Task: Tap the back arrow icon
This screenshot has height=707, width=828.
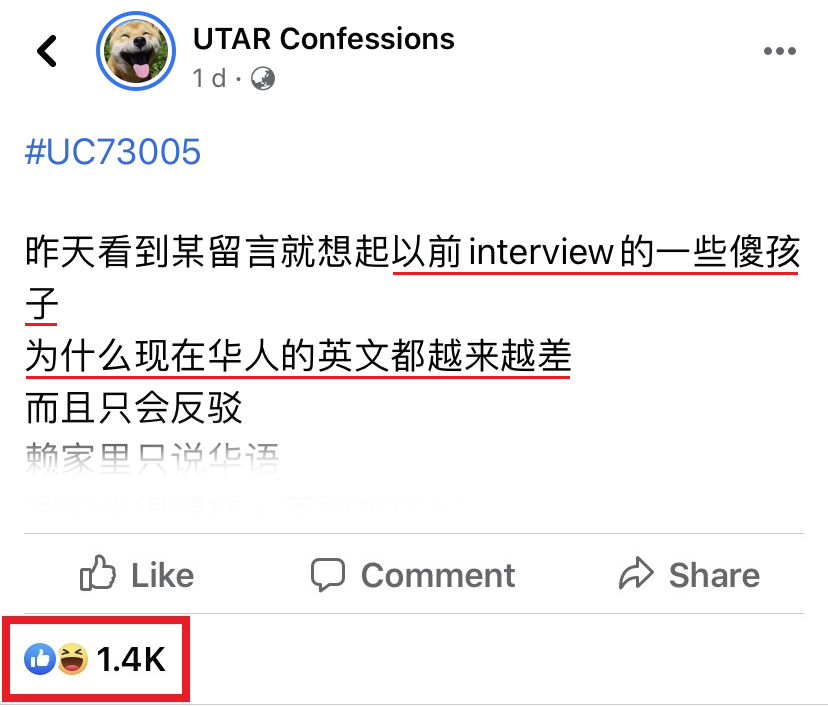Action: click(x=47, y=51)
